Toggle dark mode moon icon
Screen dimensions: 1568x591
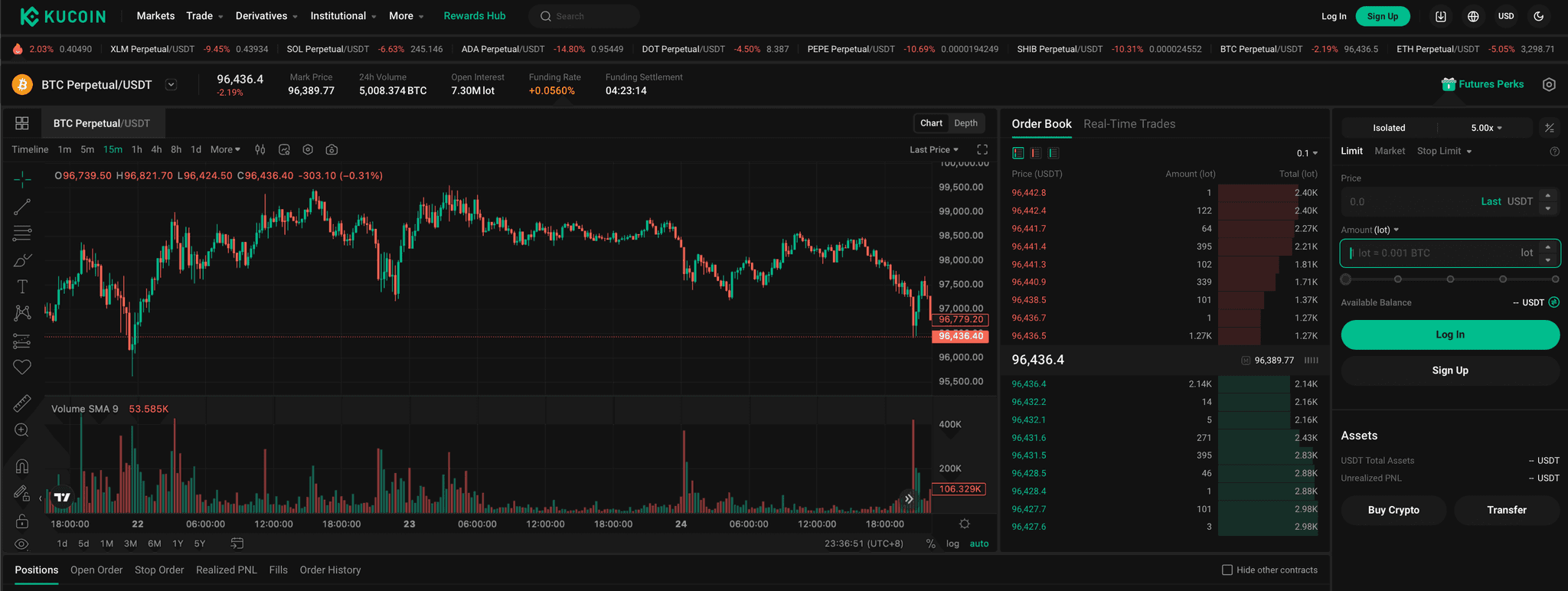pos(1539,16)
